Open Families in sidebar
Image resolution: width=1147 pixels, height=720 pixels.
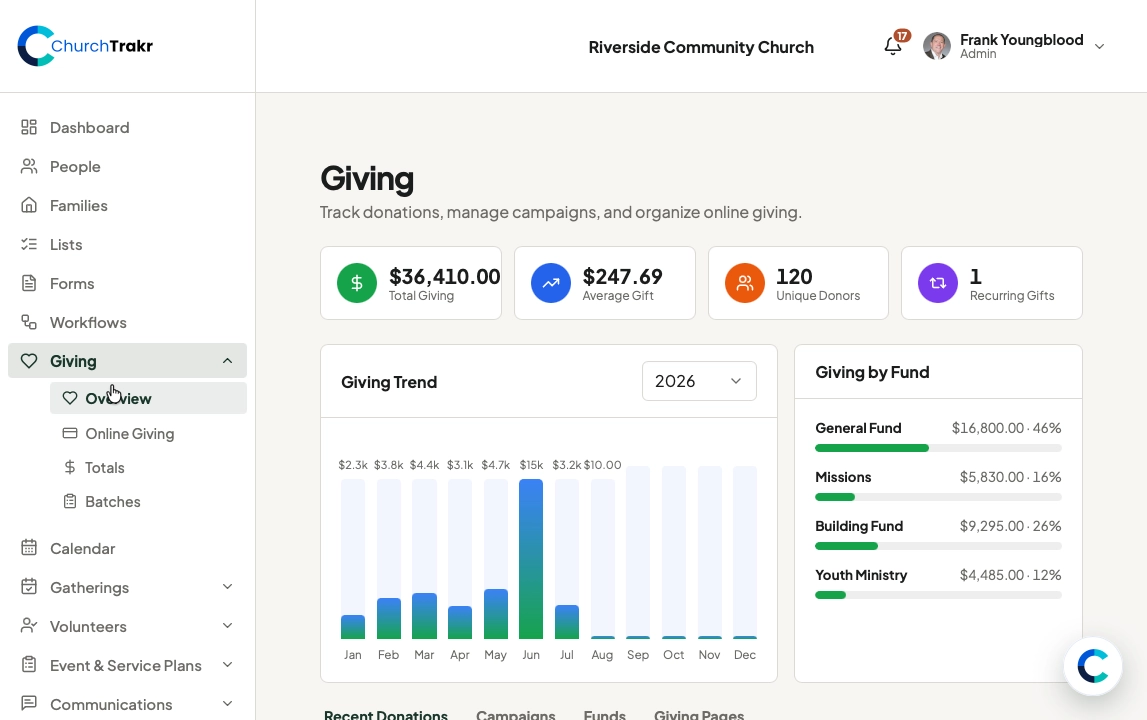(78, 206)
